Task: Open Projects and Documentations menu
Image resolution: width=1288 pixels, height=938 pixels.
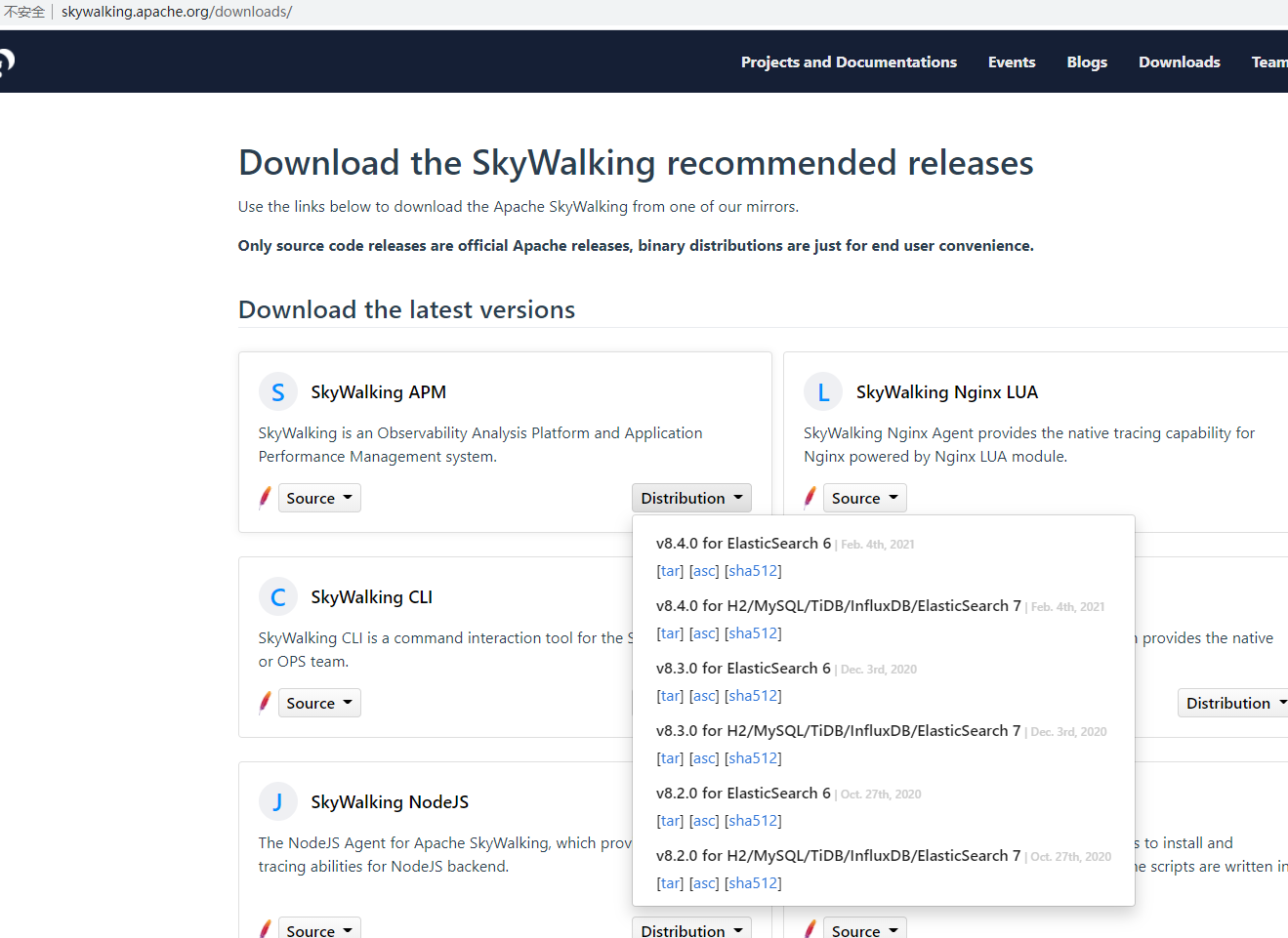Action: coord(849,61)
